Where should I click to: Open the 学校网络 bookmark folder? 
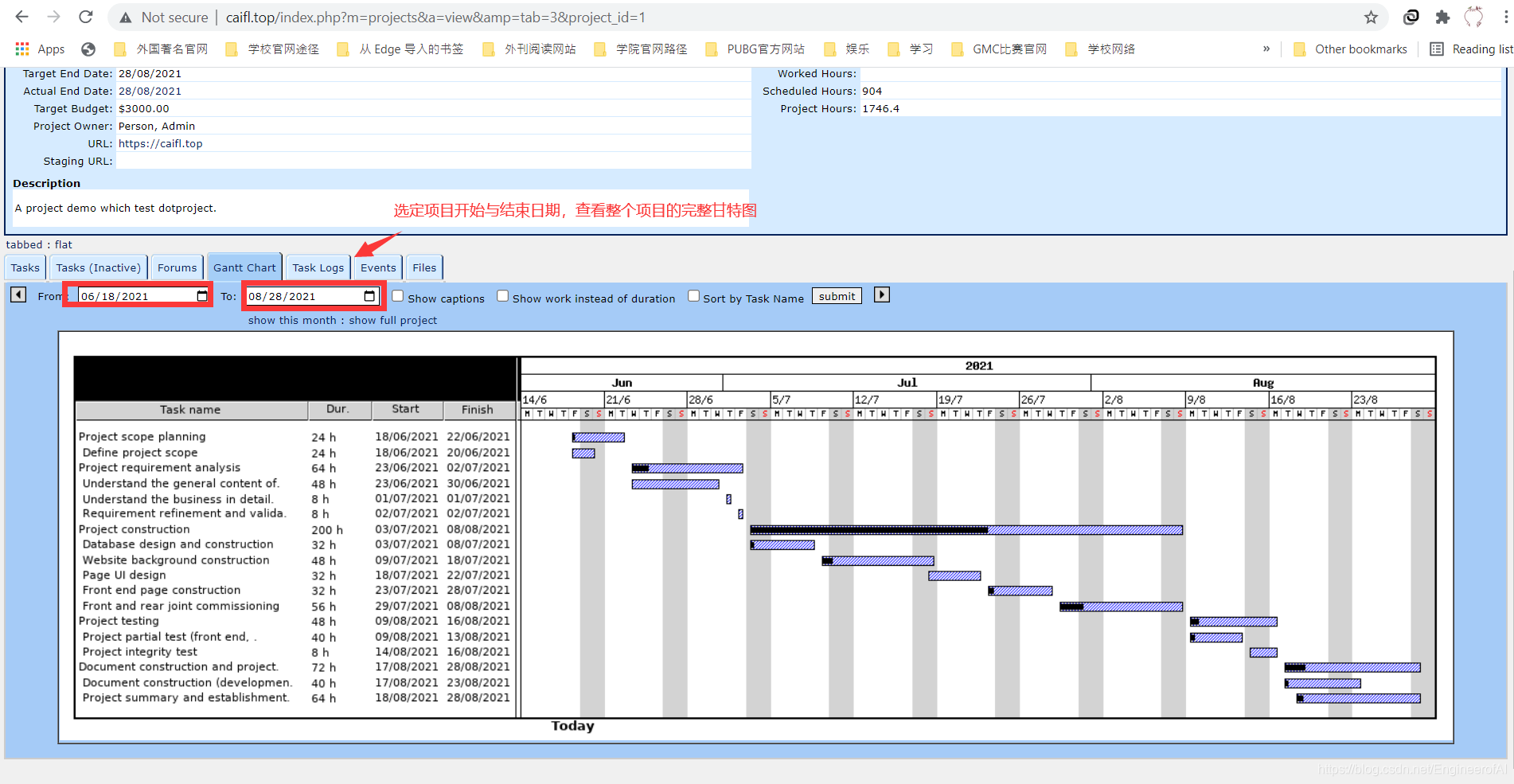click(1100, 49)
